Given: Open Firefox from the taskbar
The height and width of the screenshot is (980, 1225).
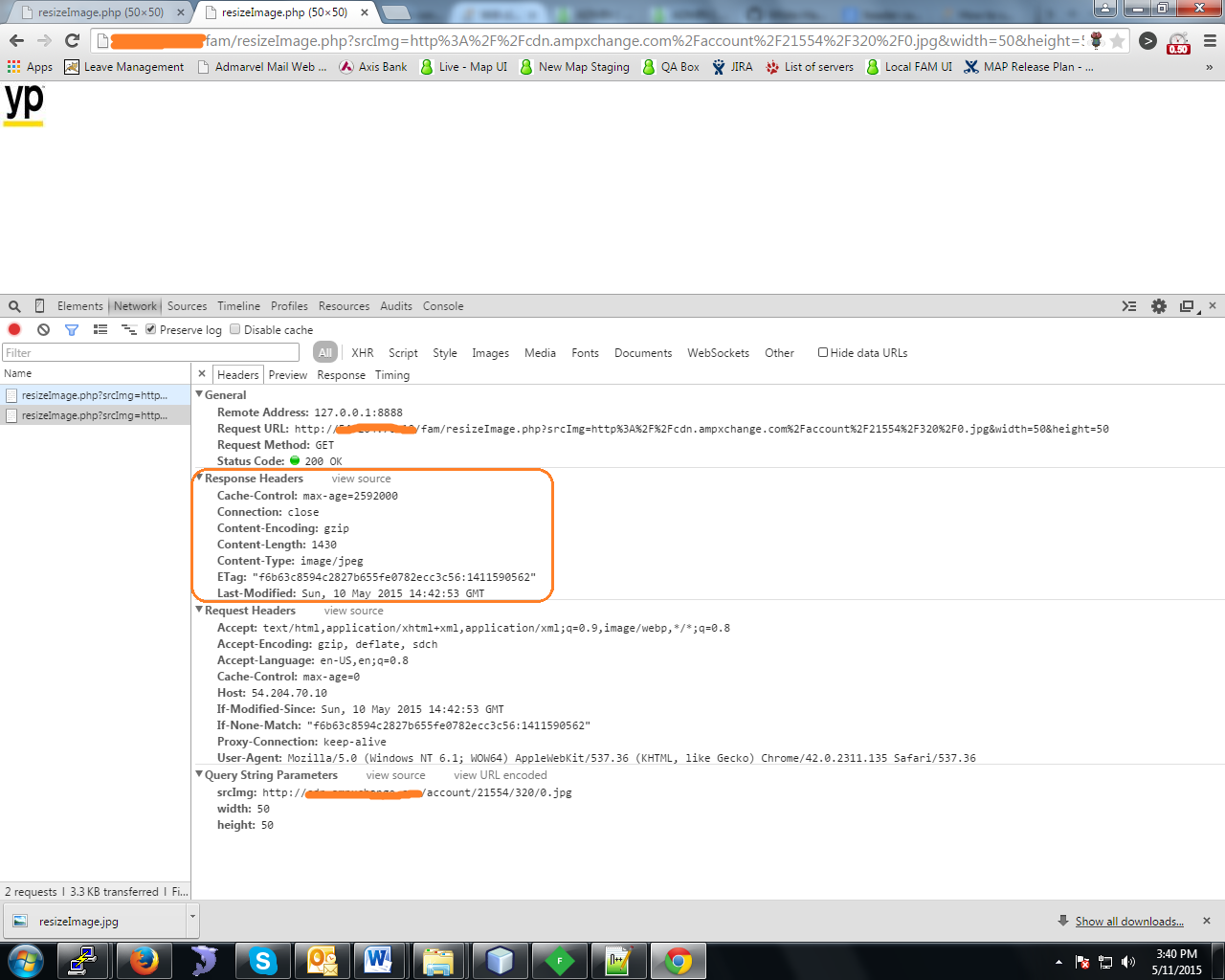Looking at the screenshot, I should [x=144, y=960].
